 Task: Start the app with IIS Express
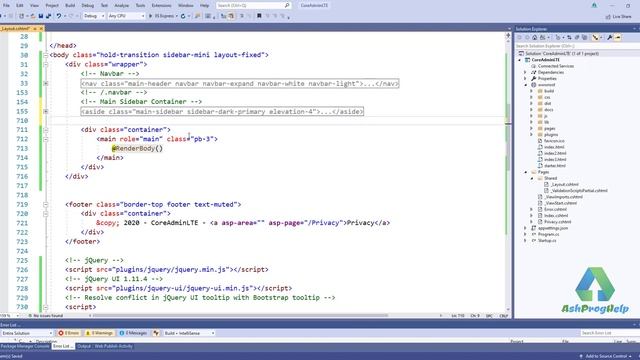pyautogui.click(x=162, y=16)
